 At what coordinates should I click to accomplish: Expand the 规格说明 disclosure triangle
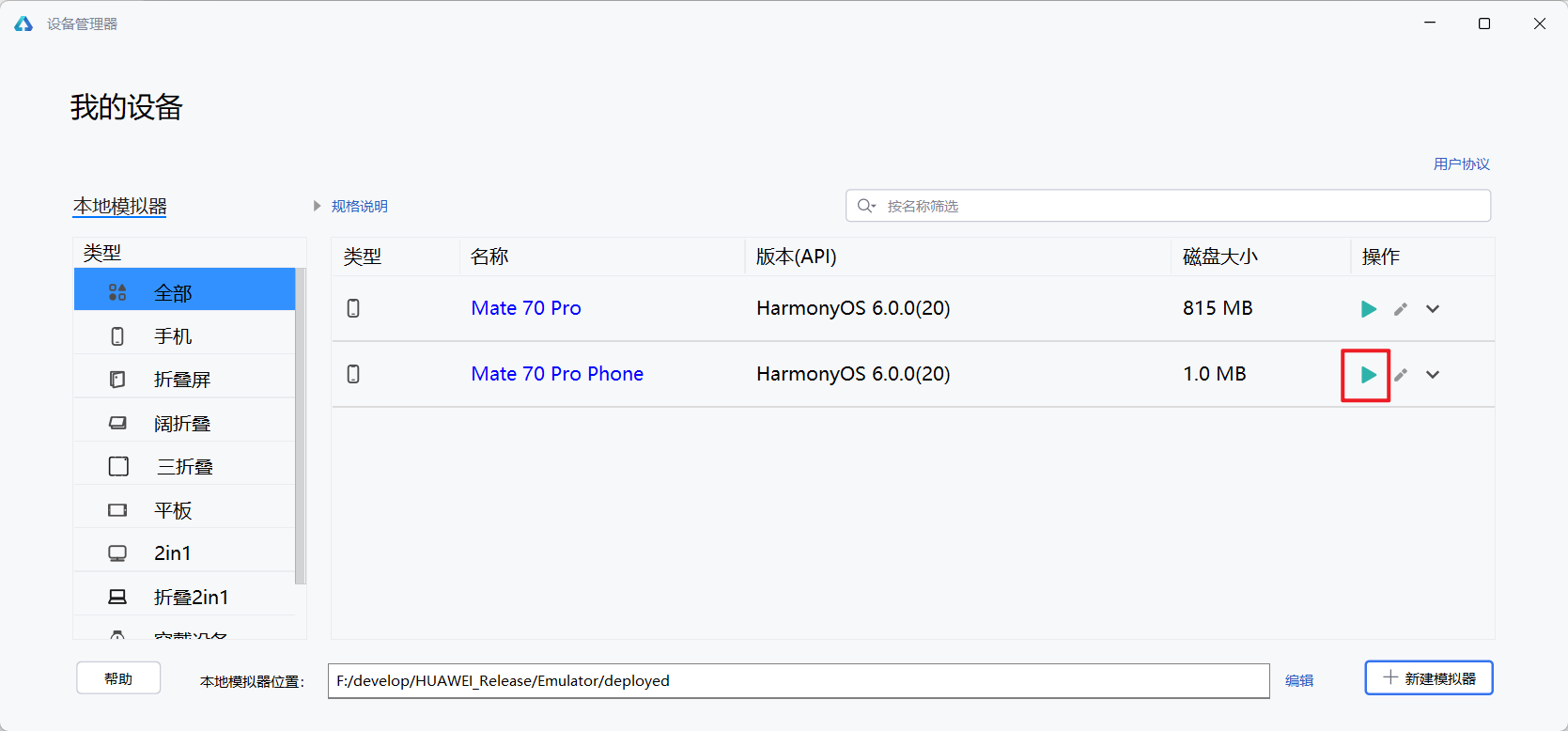pos(317,206)
